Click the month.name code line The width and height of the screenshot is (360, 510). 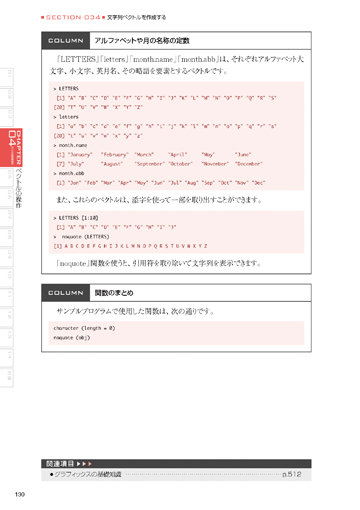click(71, 145)
